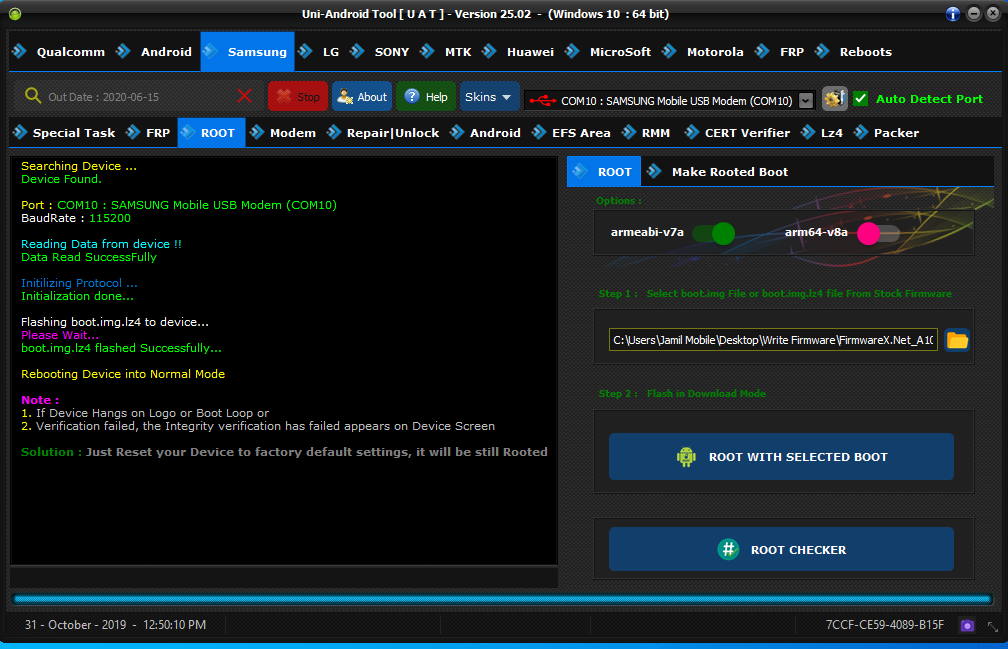
Task: Open the top-row FRP tab
Action: (x=780, y=52)
